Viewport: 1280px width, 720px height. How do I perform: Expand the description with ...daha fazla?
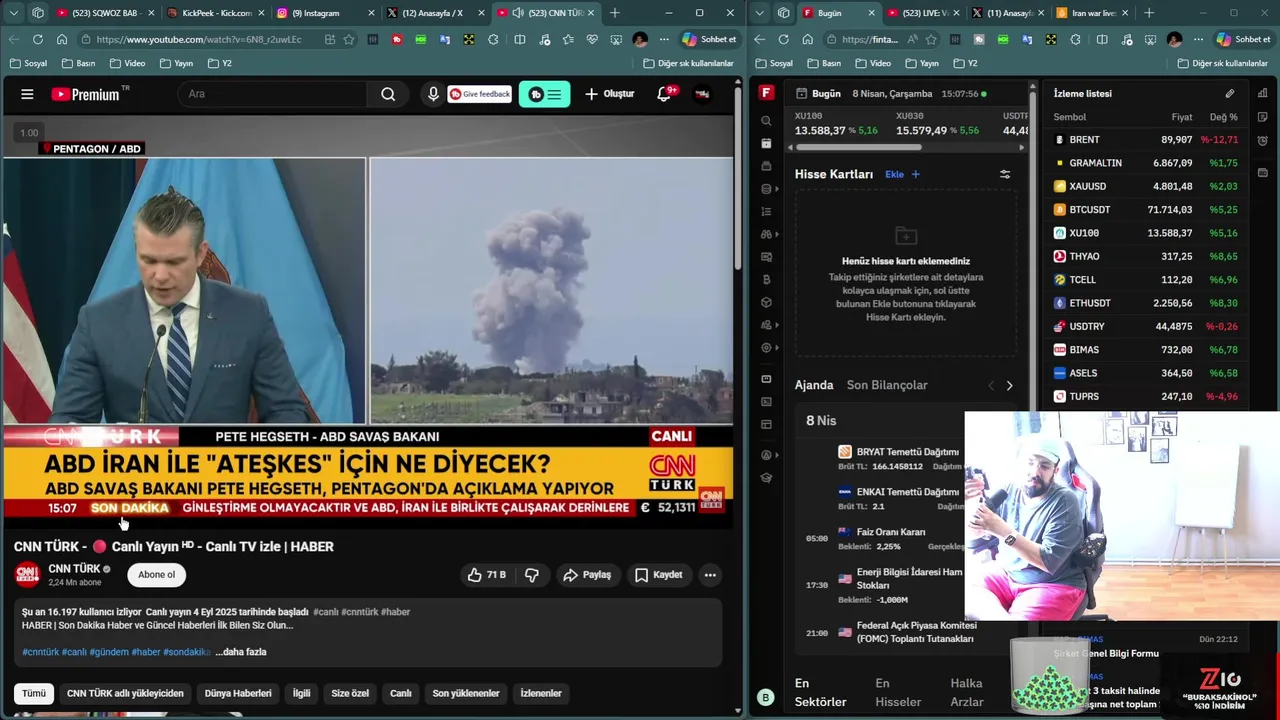click(x=241, y=652)
